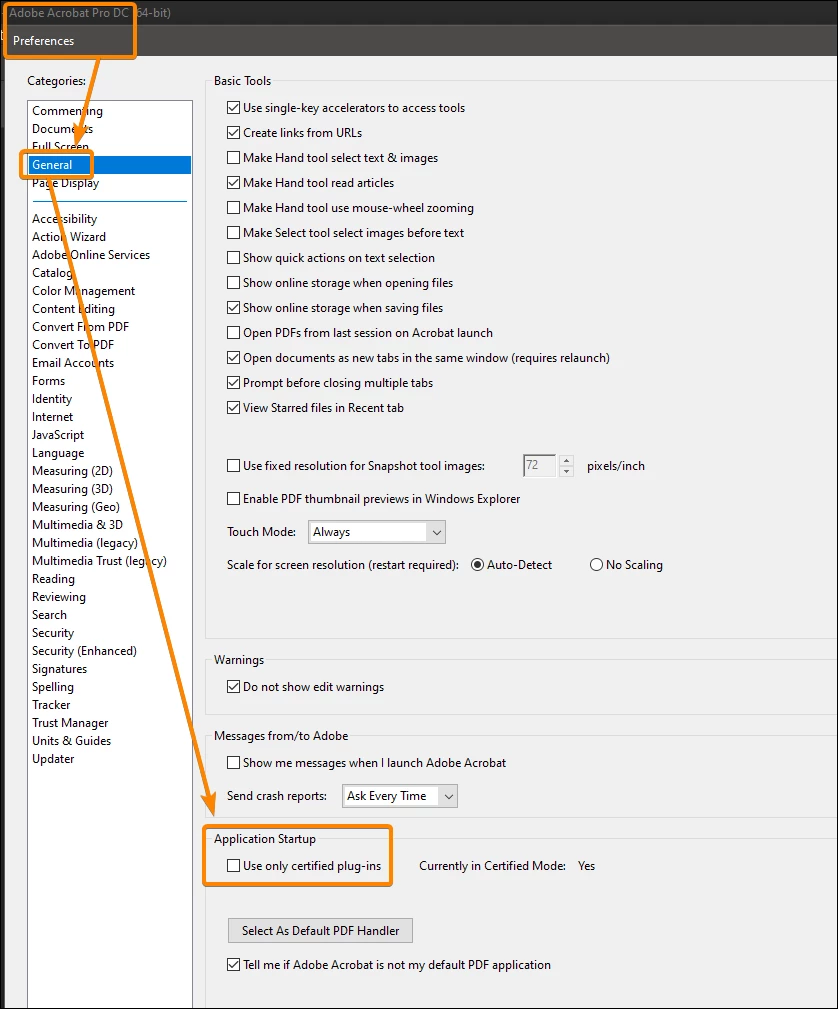Screen dimensions: 838x1009
Task: Select Measuring (Geo) category
Action: click(109, 507)
